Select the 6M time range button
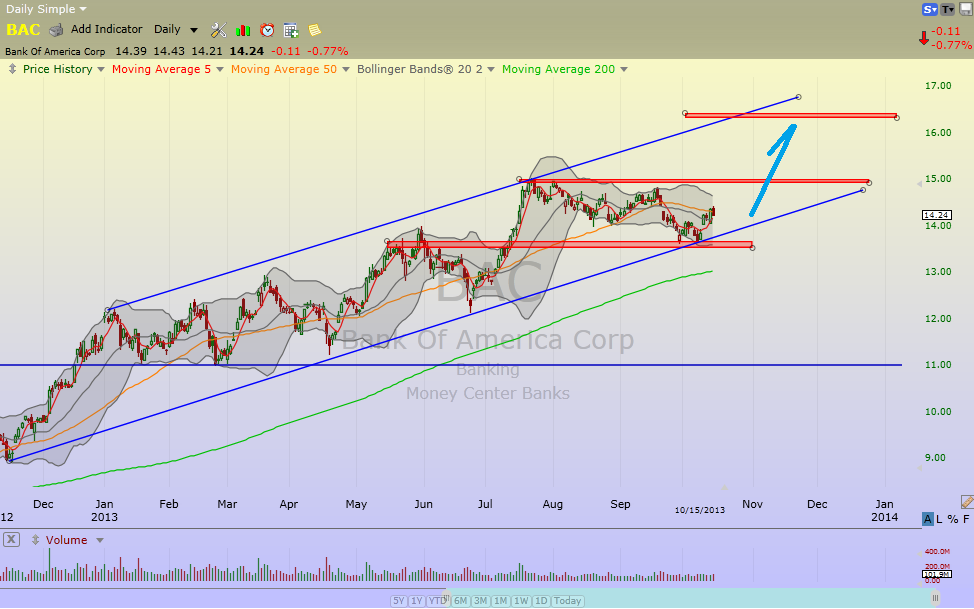 (461, 600)
